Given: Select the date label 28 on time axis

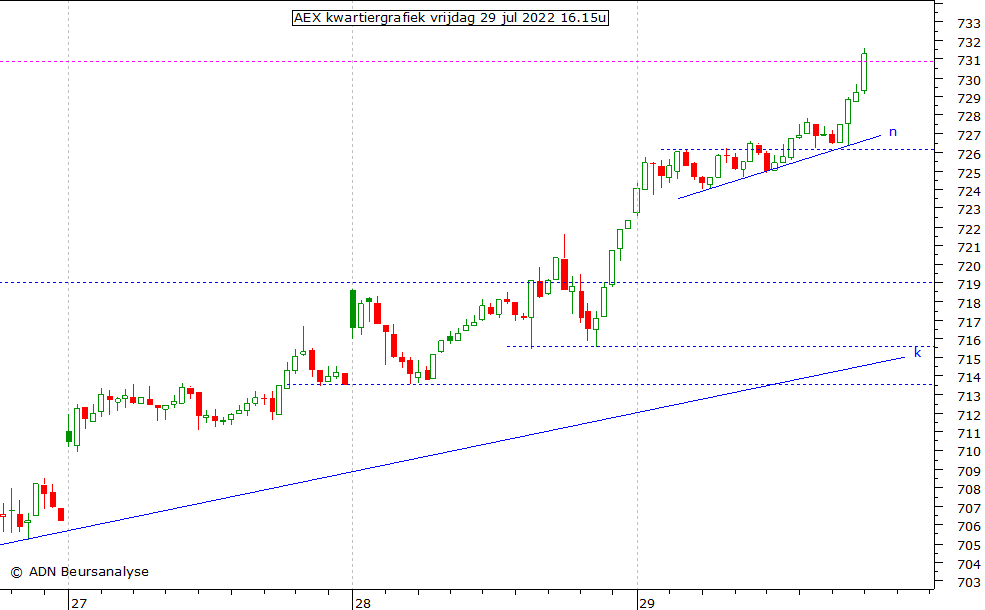Looking at the screenshot, I should tap(362, 603).
